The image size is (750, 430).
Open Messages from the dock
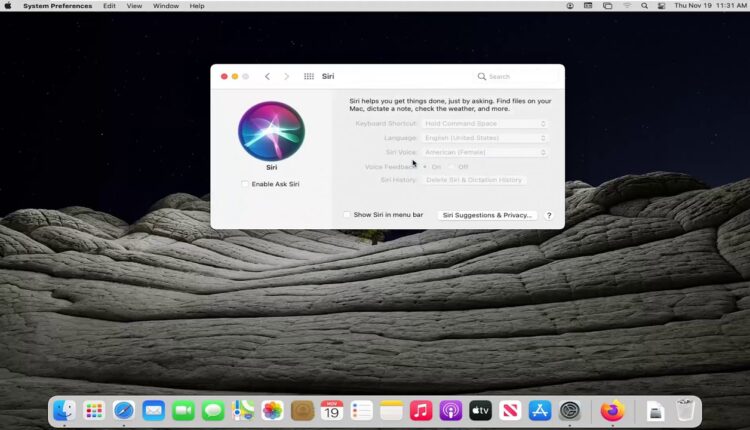(213, 410)
